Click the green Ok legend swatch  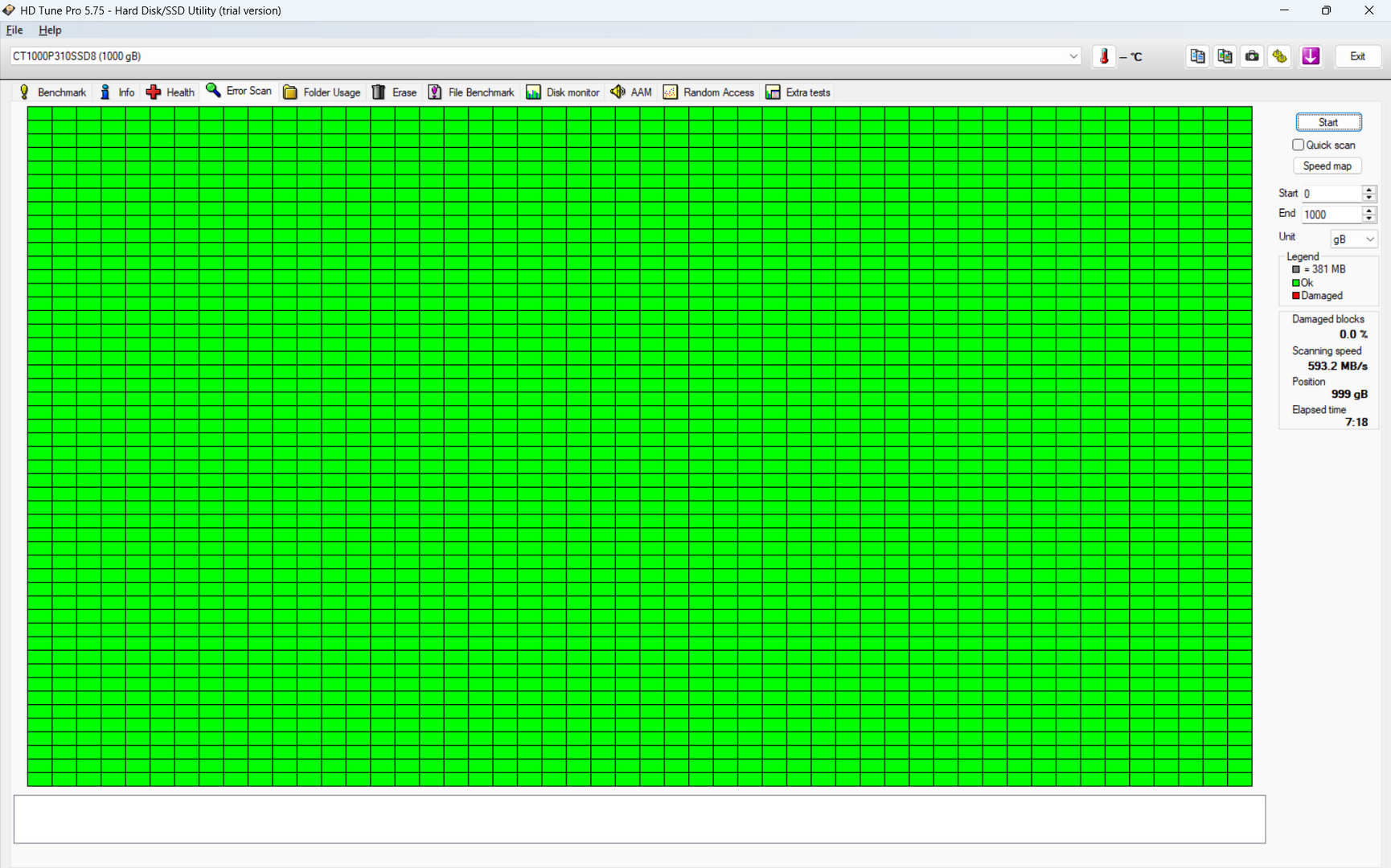[x=1296, y=283]
